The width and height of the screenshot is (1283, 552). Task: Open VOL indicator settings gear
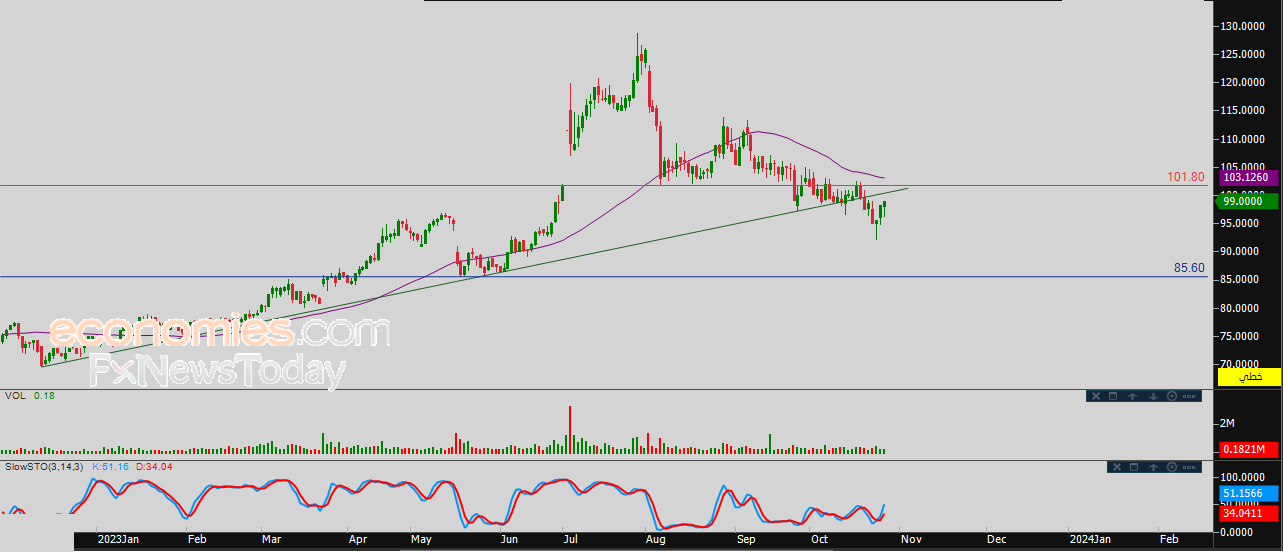point(1172,396)
